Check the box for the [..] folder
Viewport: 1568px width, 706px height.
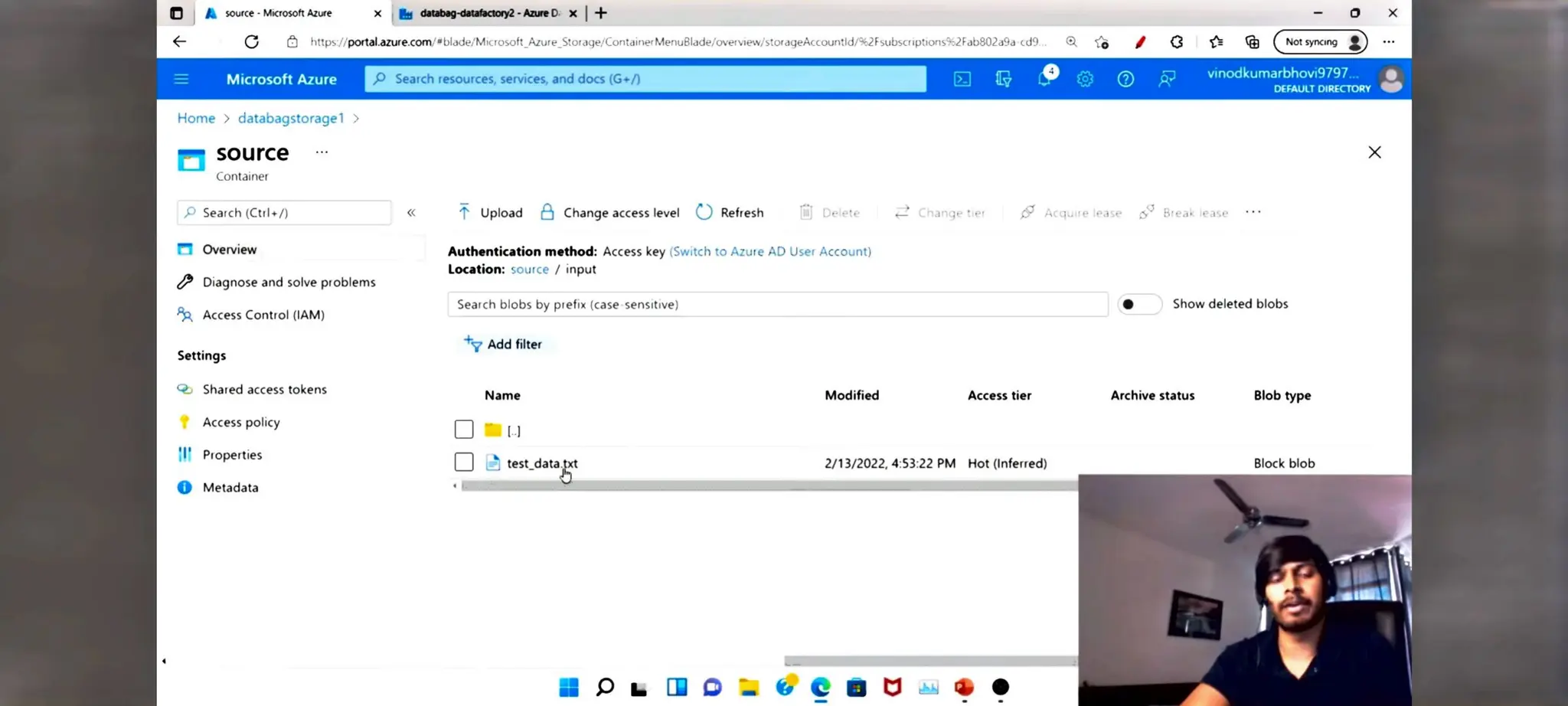[464, 430]
